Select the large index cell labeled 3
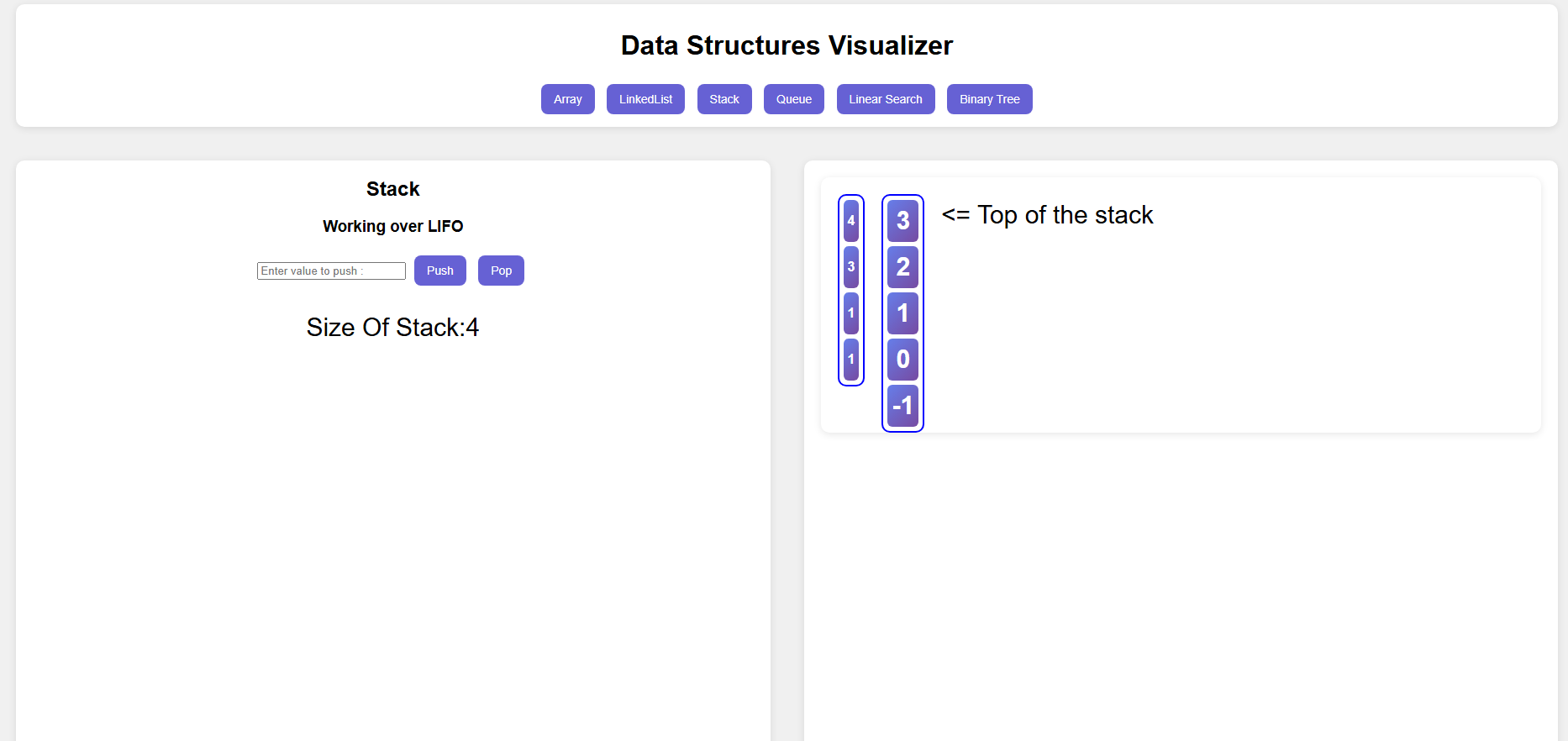 click(902, 221)
